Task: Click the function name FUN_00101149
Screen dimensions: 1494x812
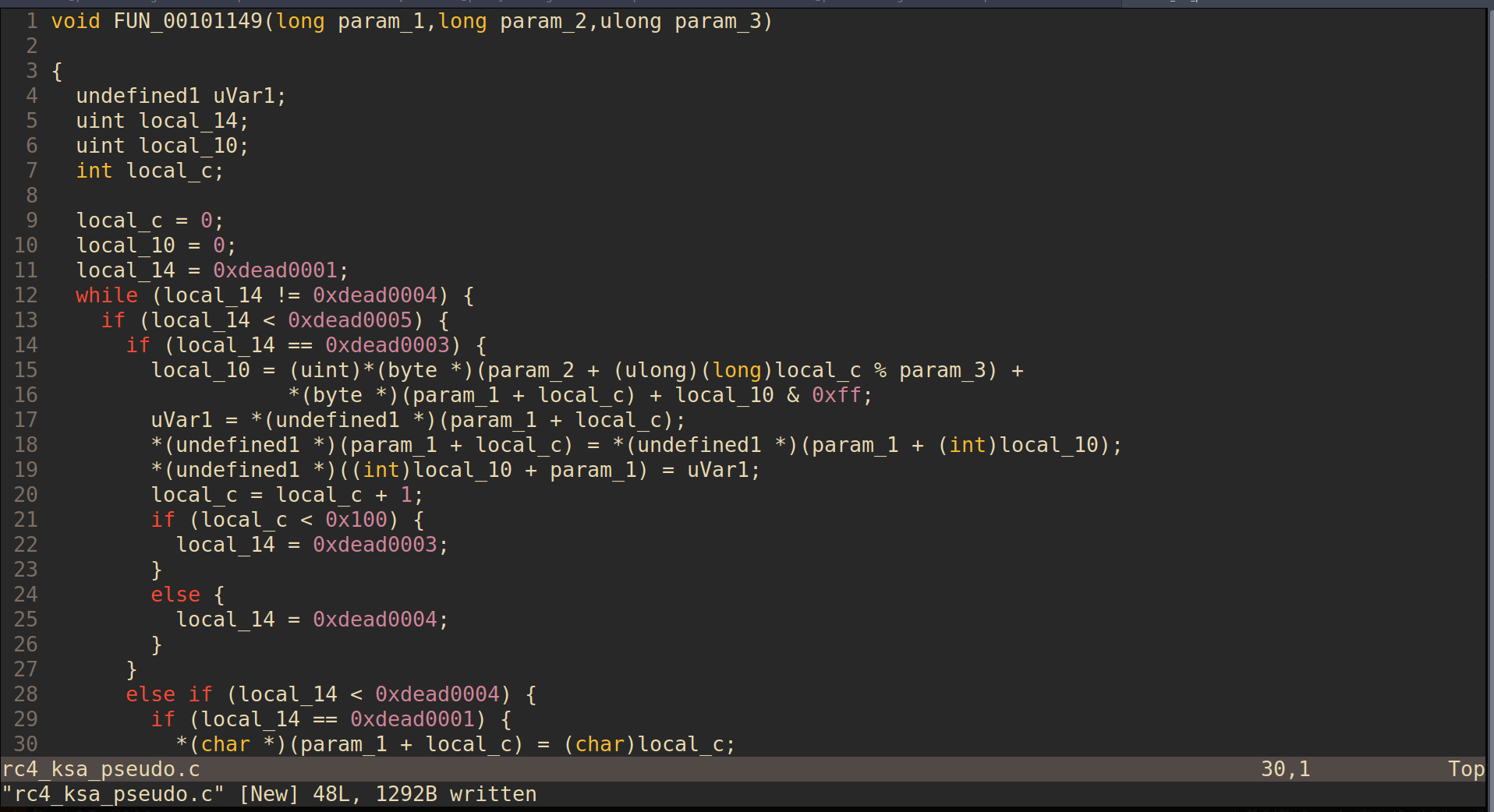Action: coord(189,21)
